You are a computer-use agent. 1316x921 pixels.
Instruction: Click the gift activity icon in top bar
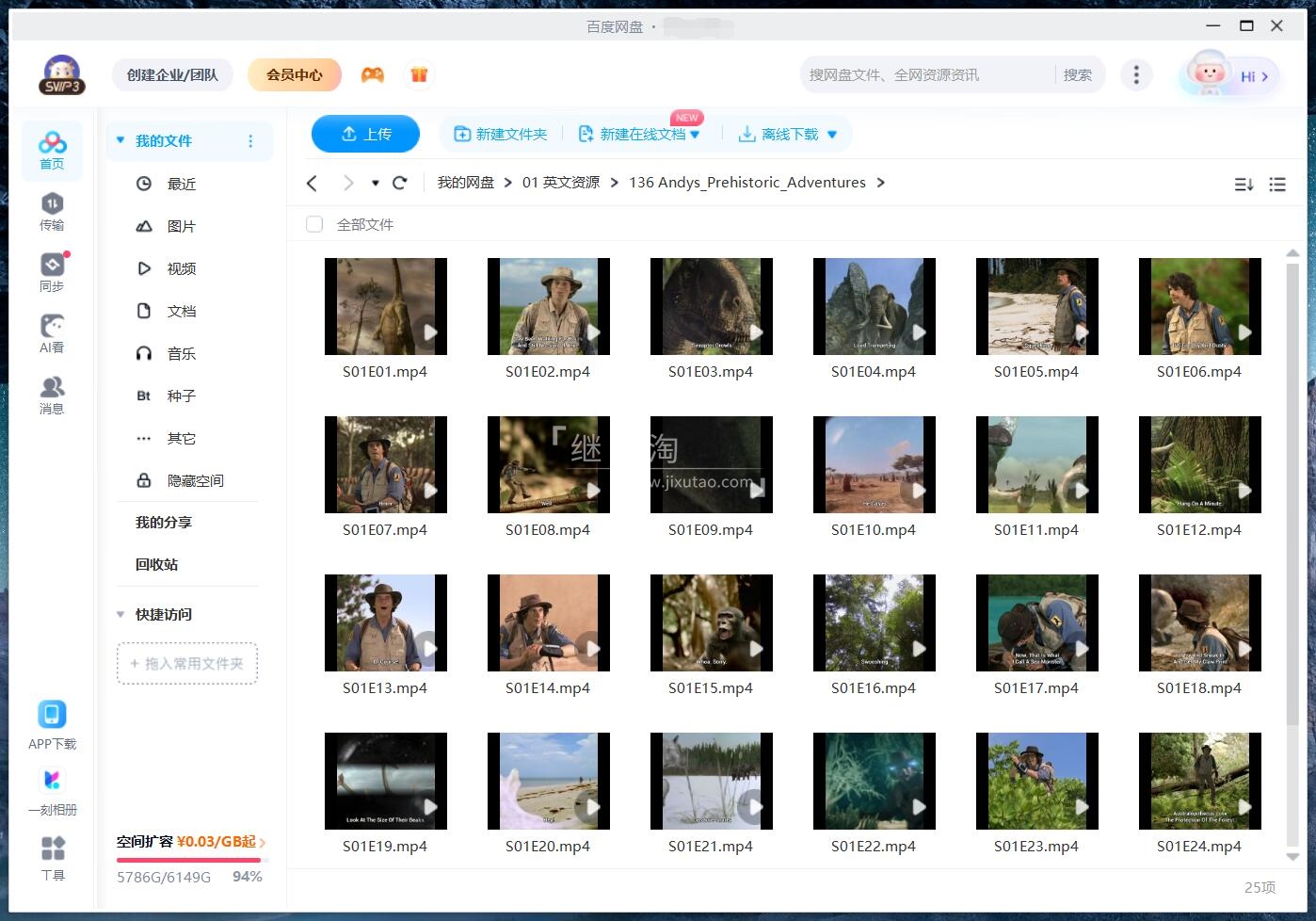(x=419, y=74)
